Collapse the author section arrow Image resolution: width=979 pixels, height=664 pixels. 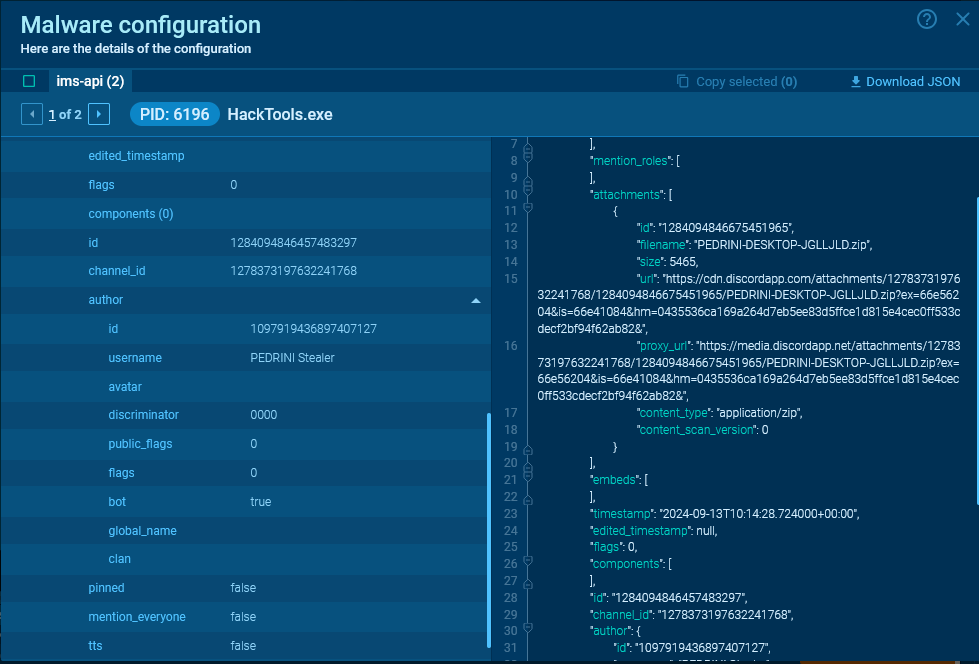tap(475, 300)
